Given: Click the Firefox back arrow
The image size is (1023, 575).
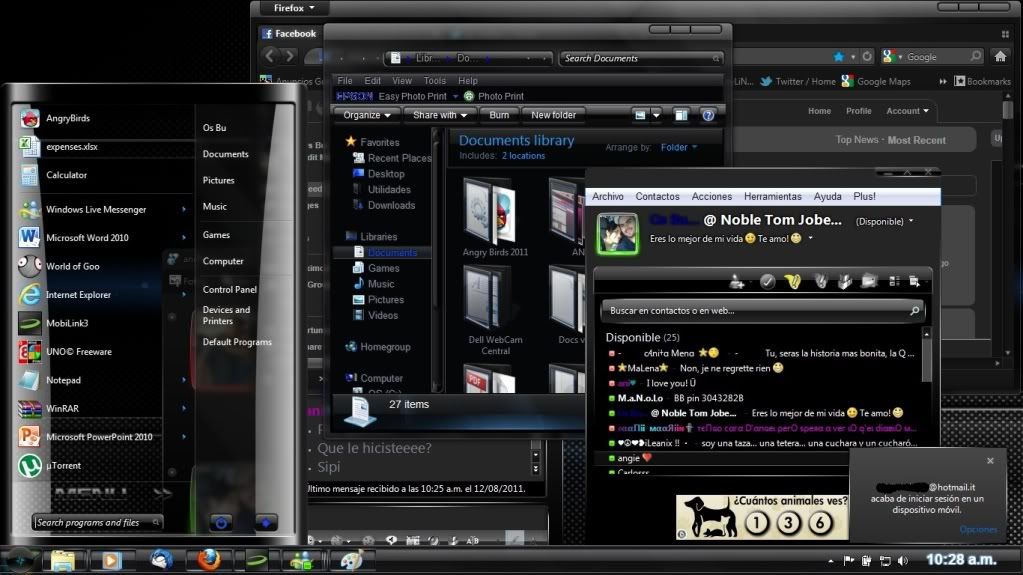Looking at the screenshot, I should click(269, 56).
